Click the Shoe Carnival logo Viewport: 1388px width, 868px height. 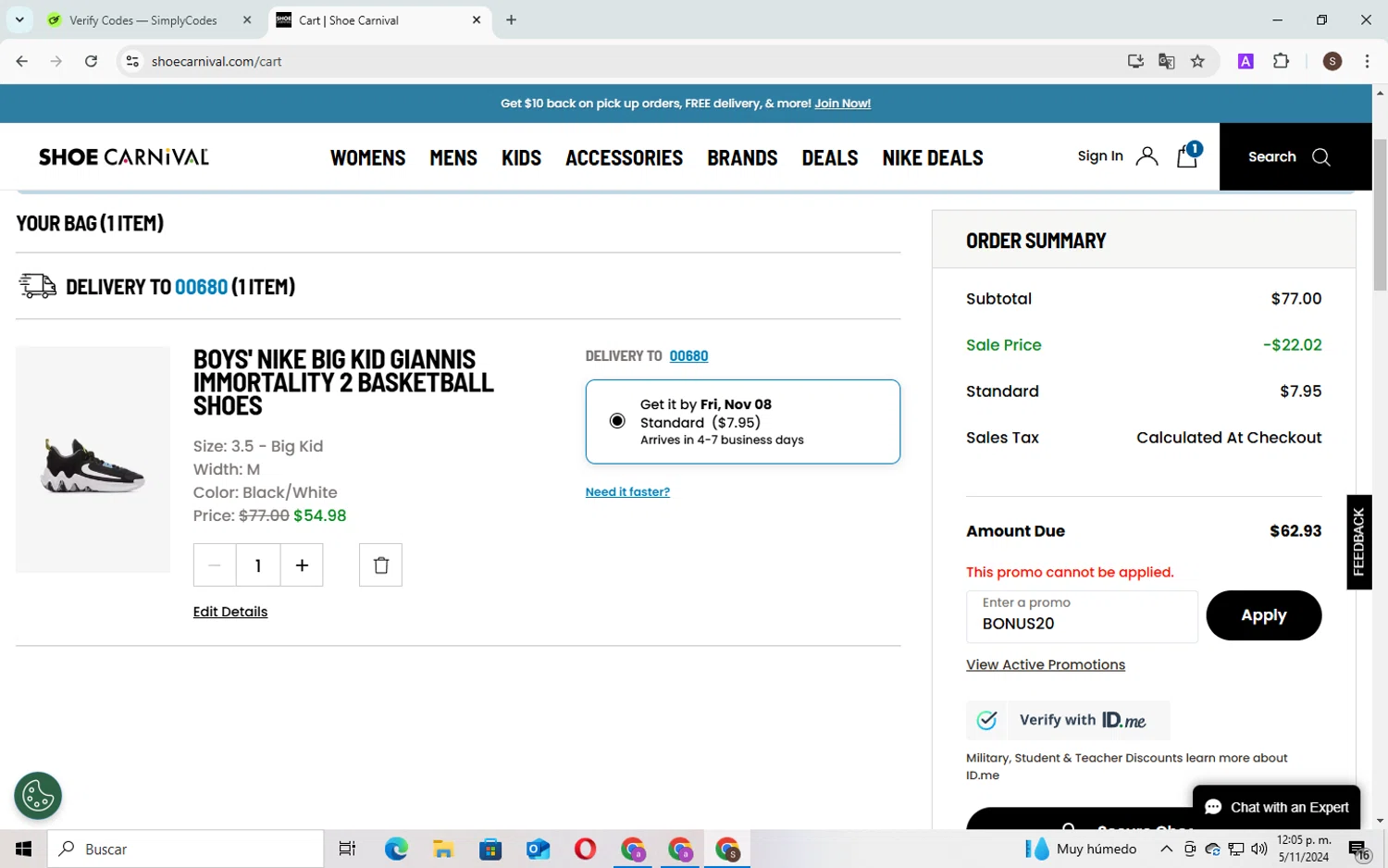pos(124,156)
